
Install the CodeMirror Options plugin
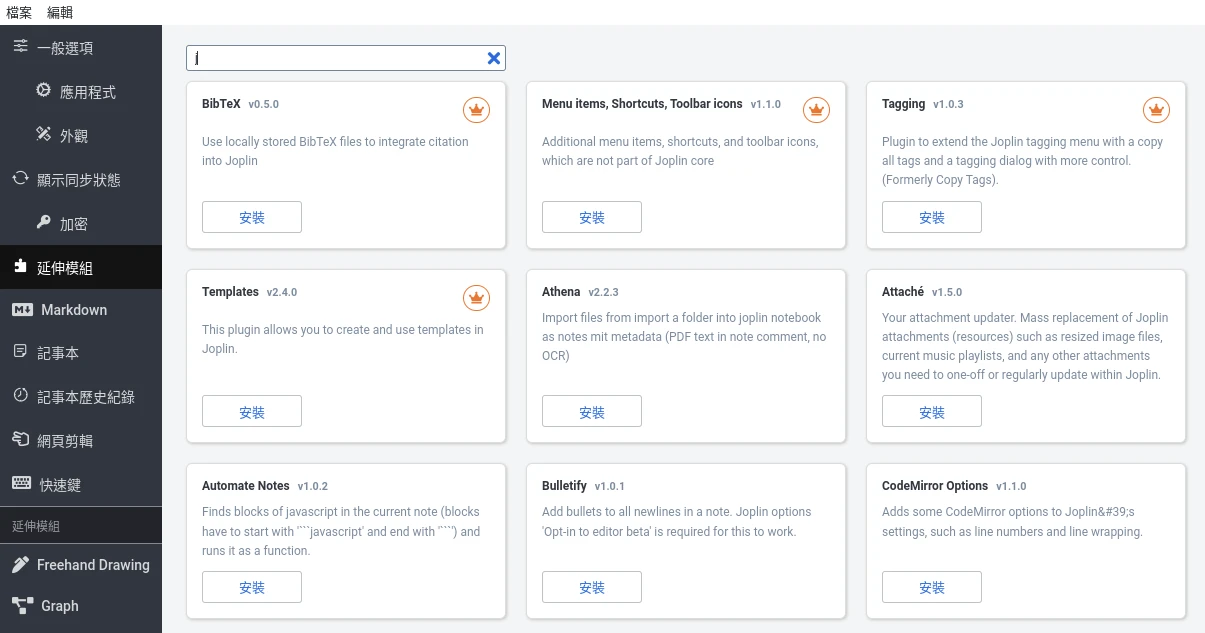pos(932,587)
